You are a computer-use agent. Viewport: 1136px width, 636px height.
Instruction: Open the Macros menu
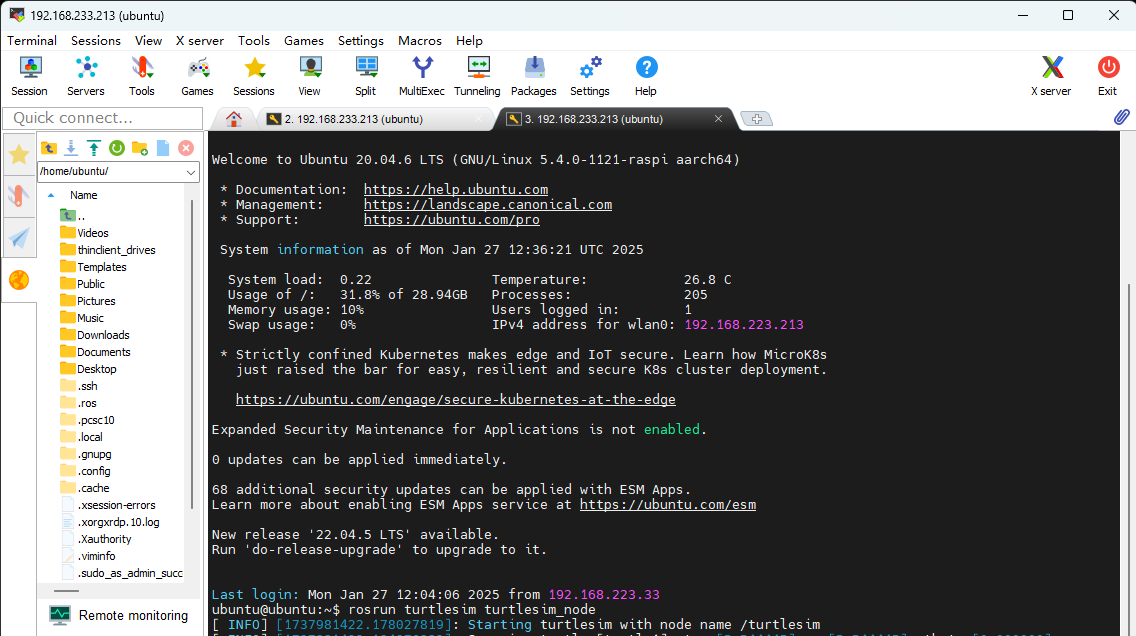[x=419, y=41]
